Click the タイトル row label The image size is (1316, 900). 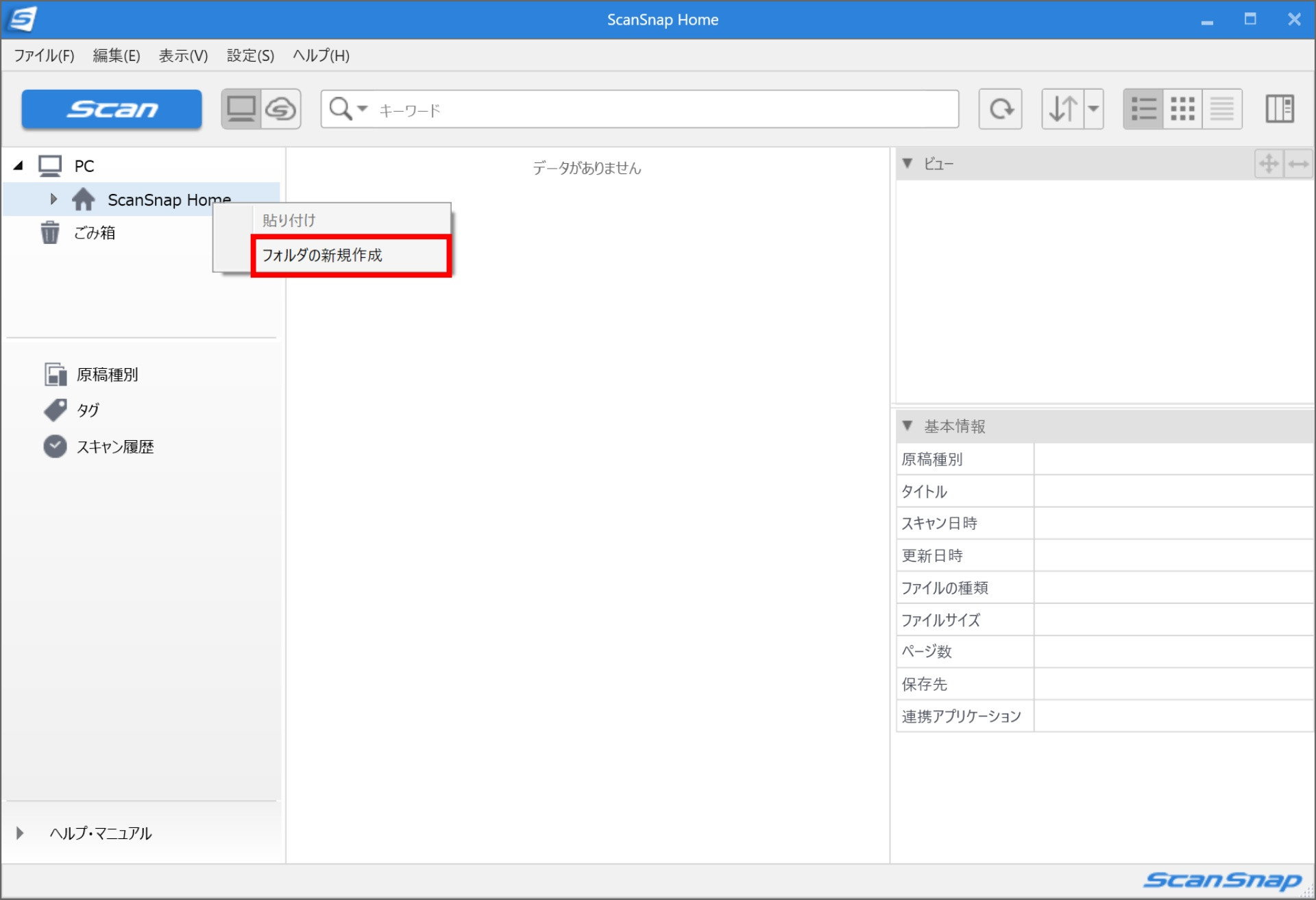tap(924, 491)
